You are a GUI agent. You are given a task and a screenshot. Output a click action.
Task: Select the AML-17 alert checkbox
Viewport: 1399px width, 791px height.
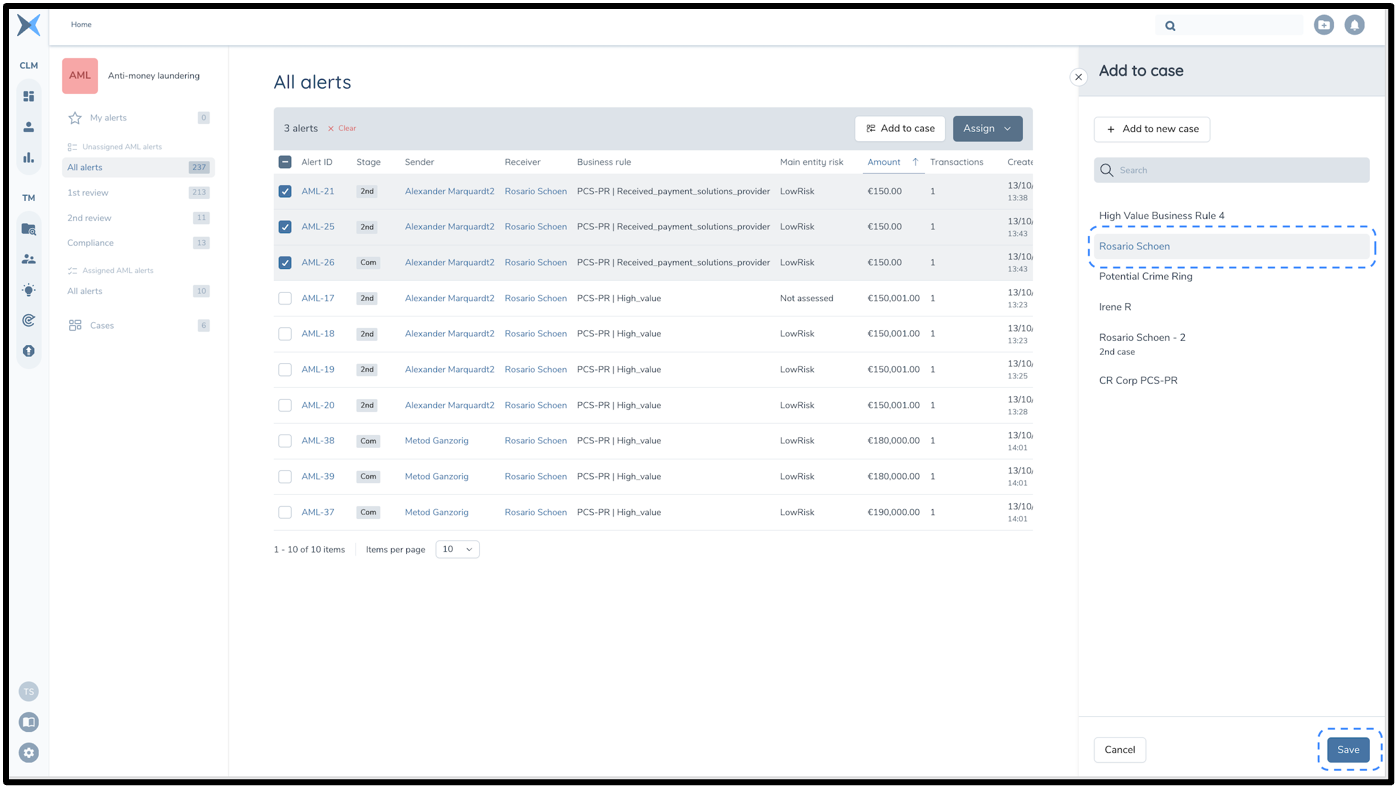(x=285, y=298)
